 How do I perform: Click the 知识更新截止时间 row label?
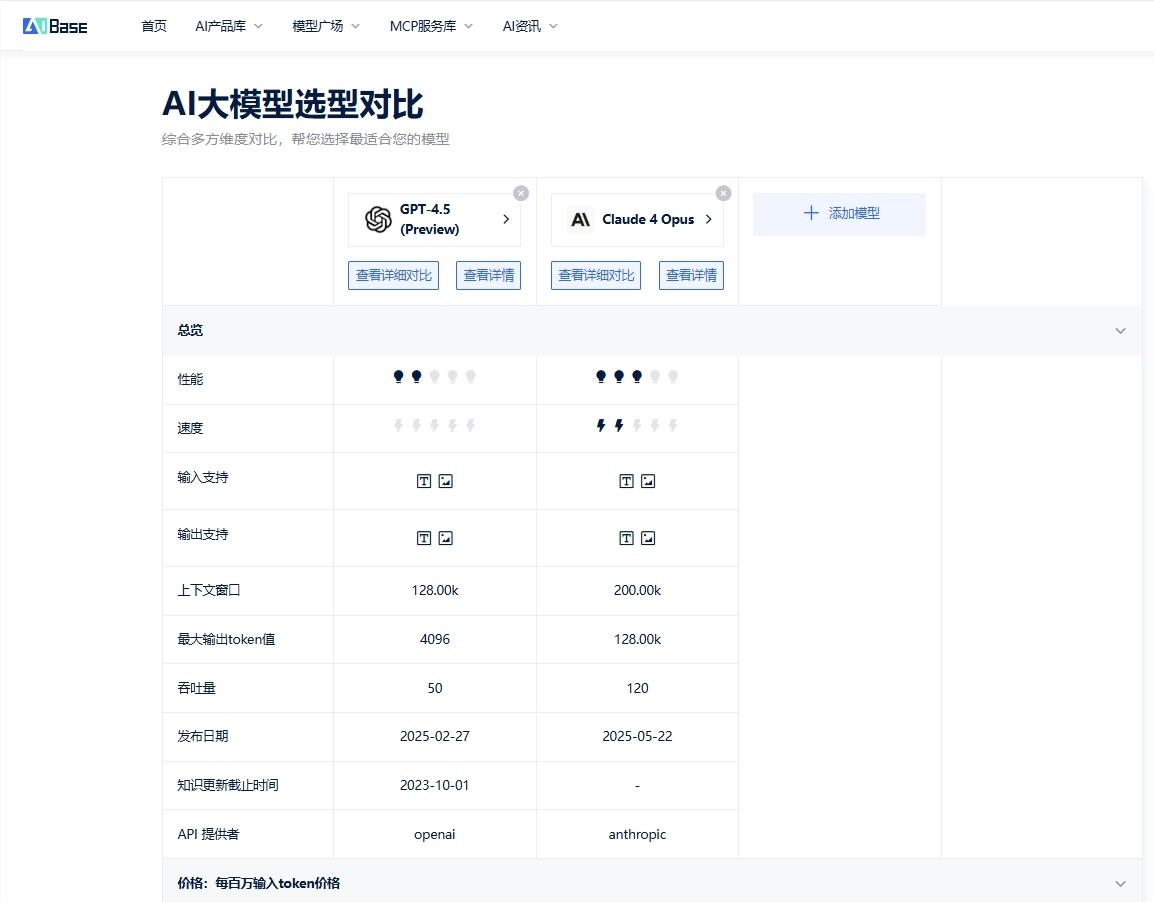[228, 785]
